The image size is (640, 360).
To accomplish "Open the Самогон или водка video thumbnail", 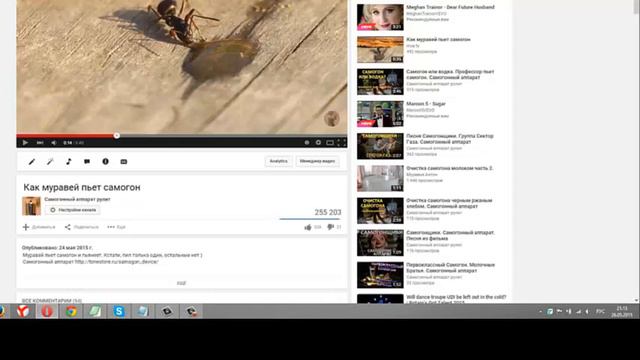I will pos(380,82).
